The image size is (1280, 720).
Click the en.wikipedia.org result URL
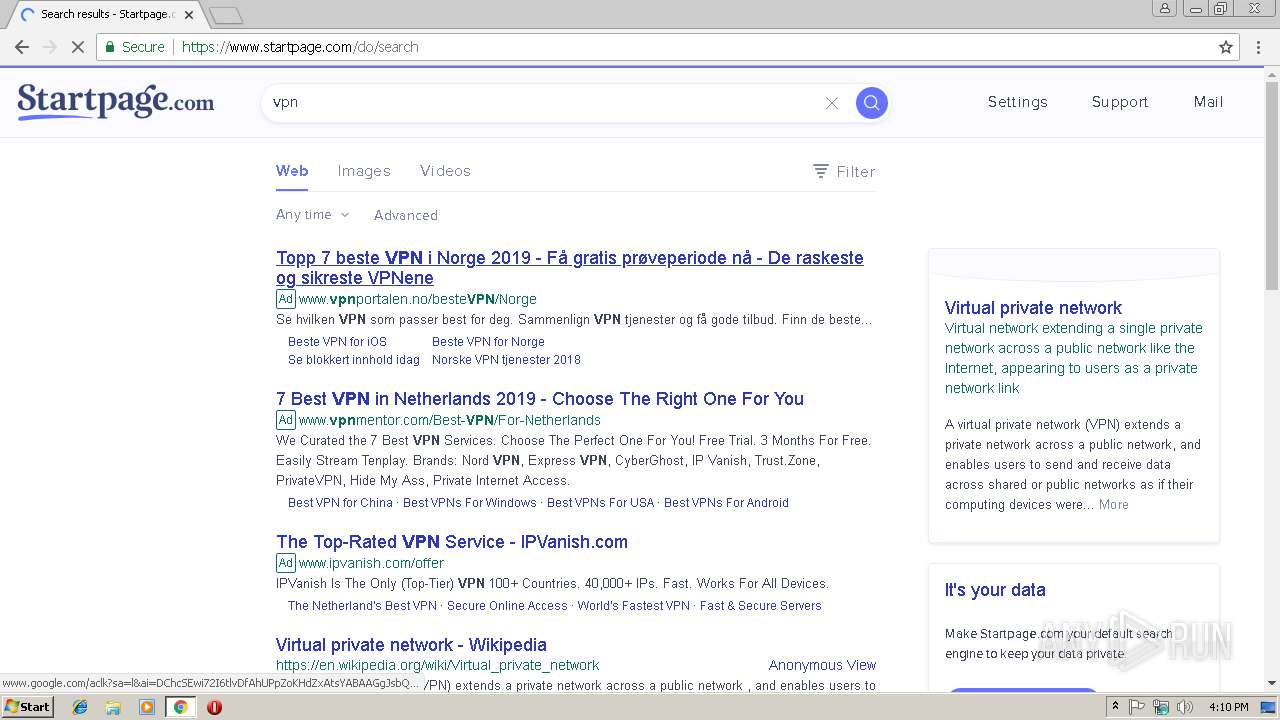tap(437, 665)
